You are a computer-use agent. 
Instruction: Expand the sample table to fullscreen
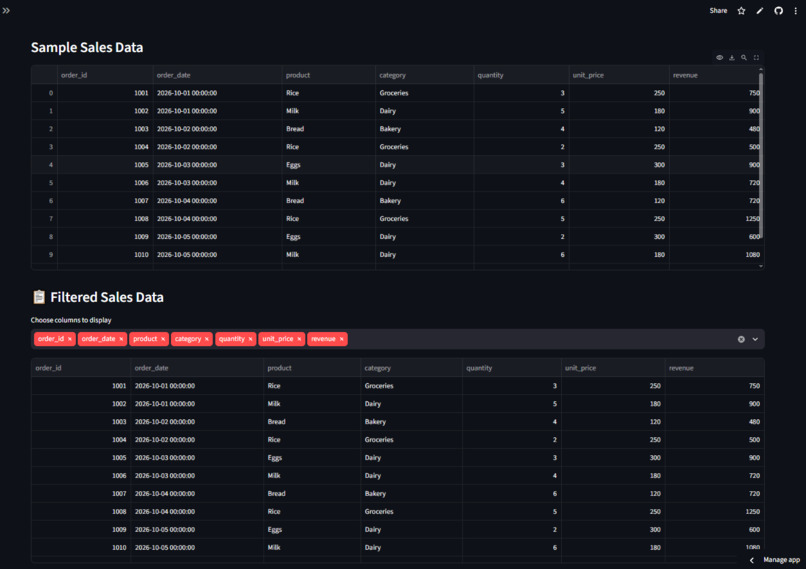point(756,58)
